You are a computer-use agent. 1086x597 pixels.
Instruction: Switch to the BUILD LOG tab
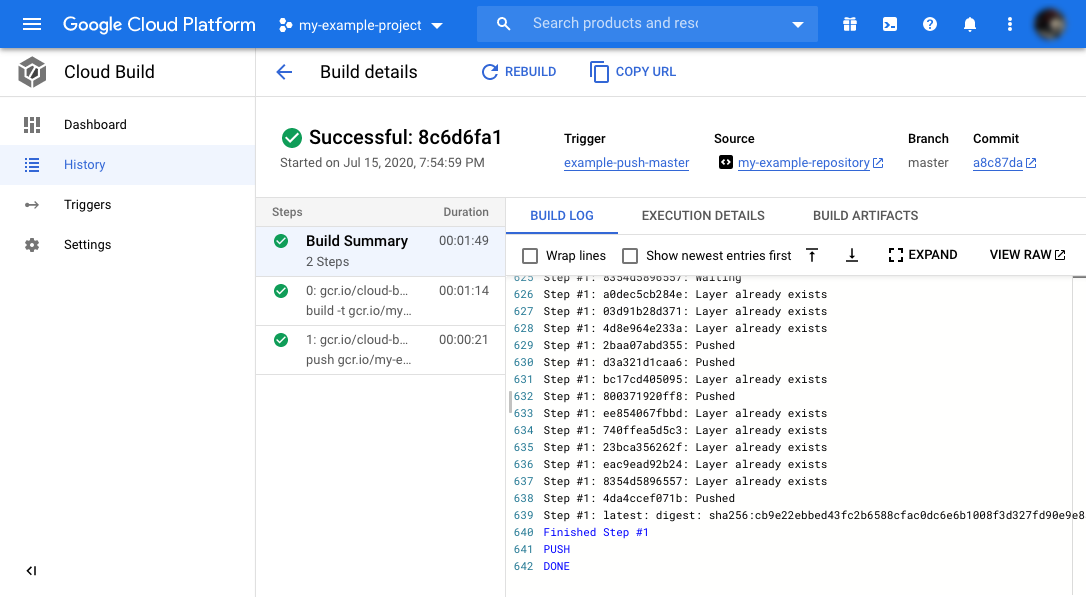[562, 215]
